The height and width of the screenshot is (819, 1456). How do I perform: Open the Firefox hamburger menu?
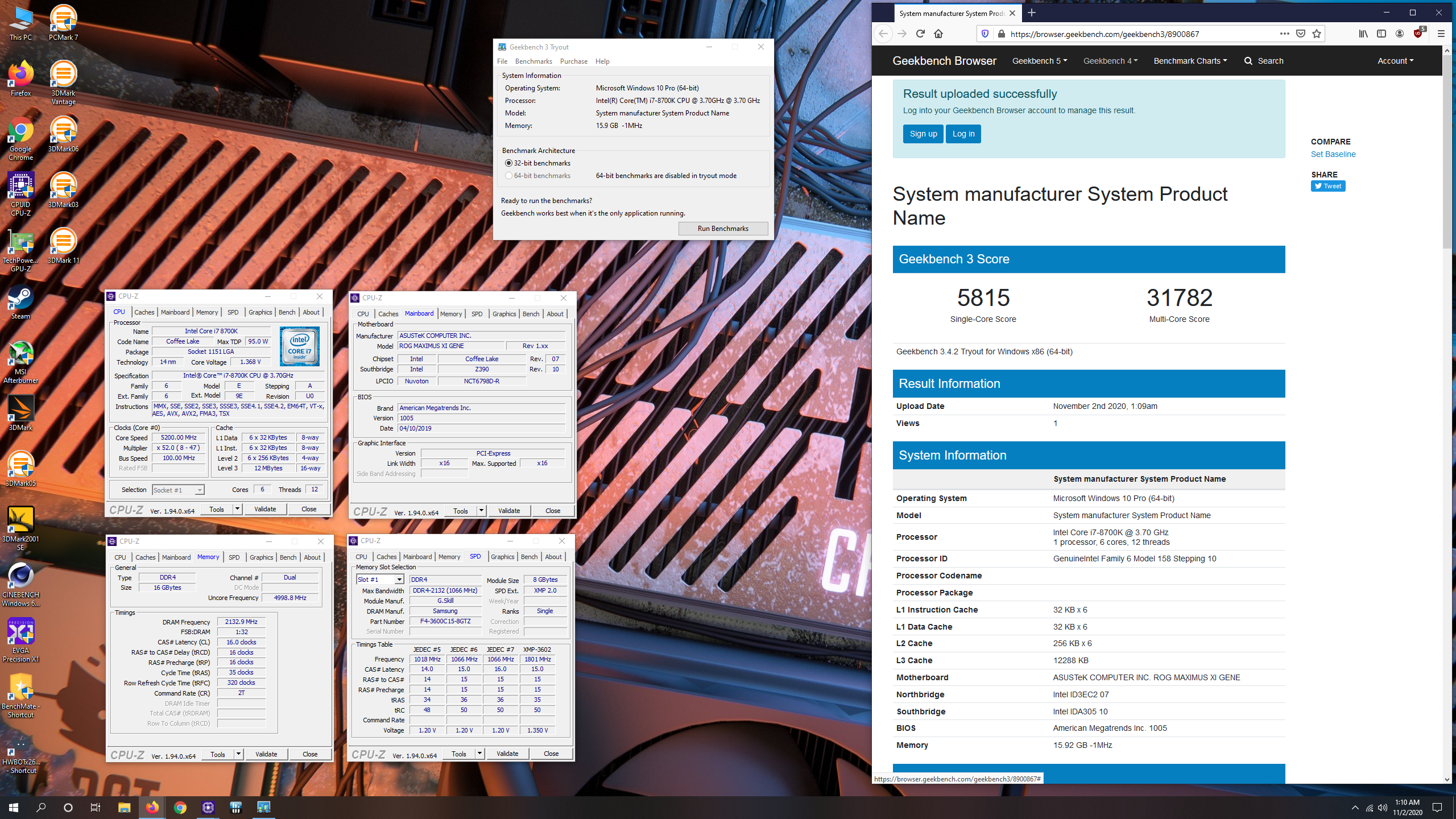(1441, 34)
